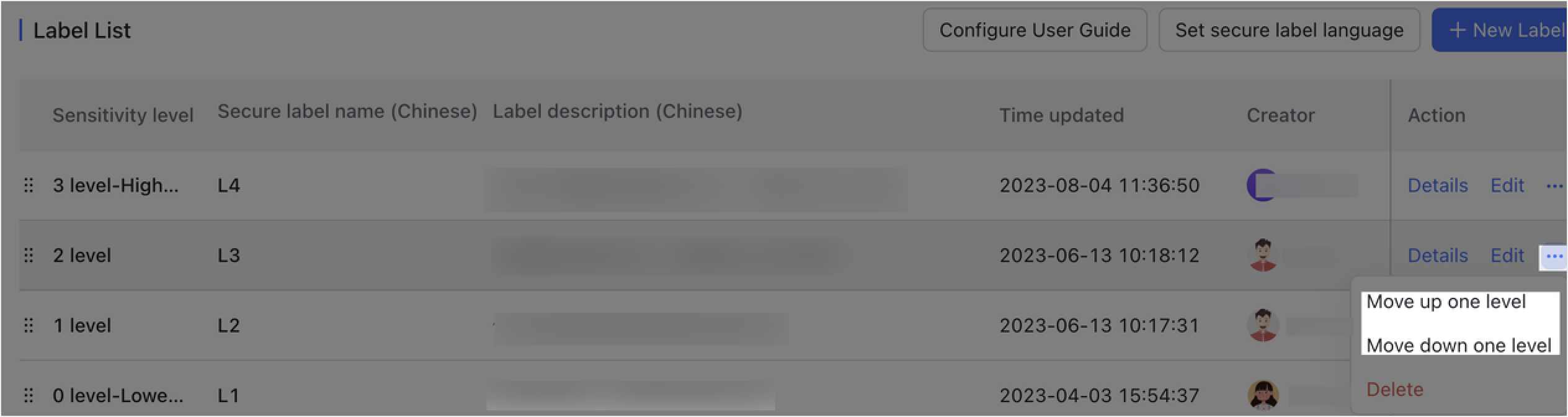
Task: Open Configure User Guide
Action: (1035, 30)
